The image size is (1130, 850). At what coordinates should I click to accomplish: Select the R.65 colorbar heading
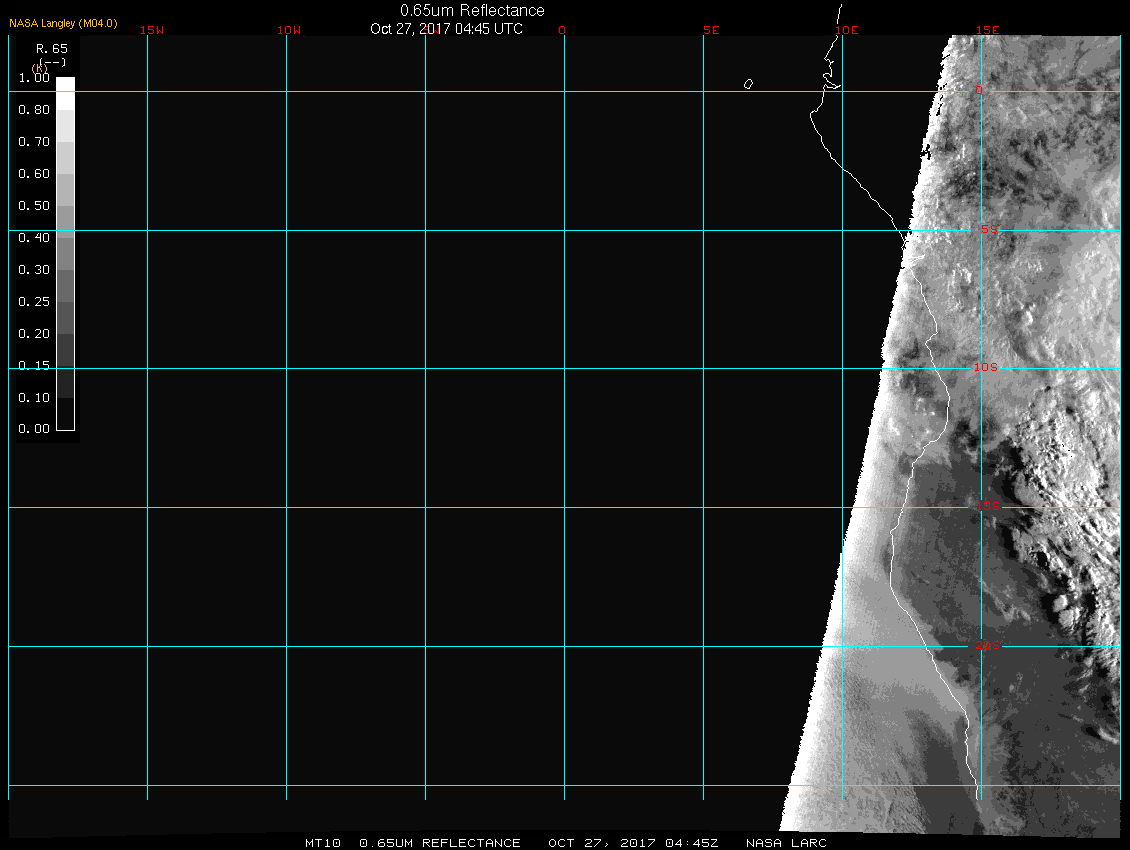(x=50, y=48)
